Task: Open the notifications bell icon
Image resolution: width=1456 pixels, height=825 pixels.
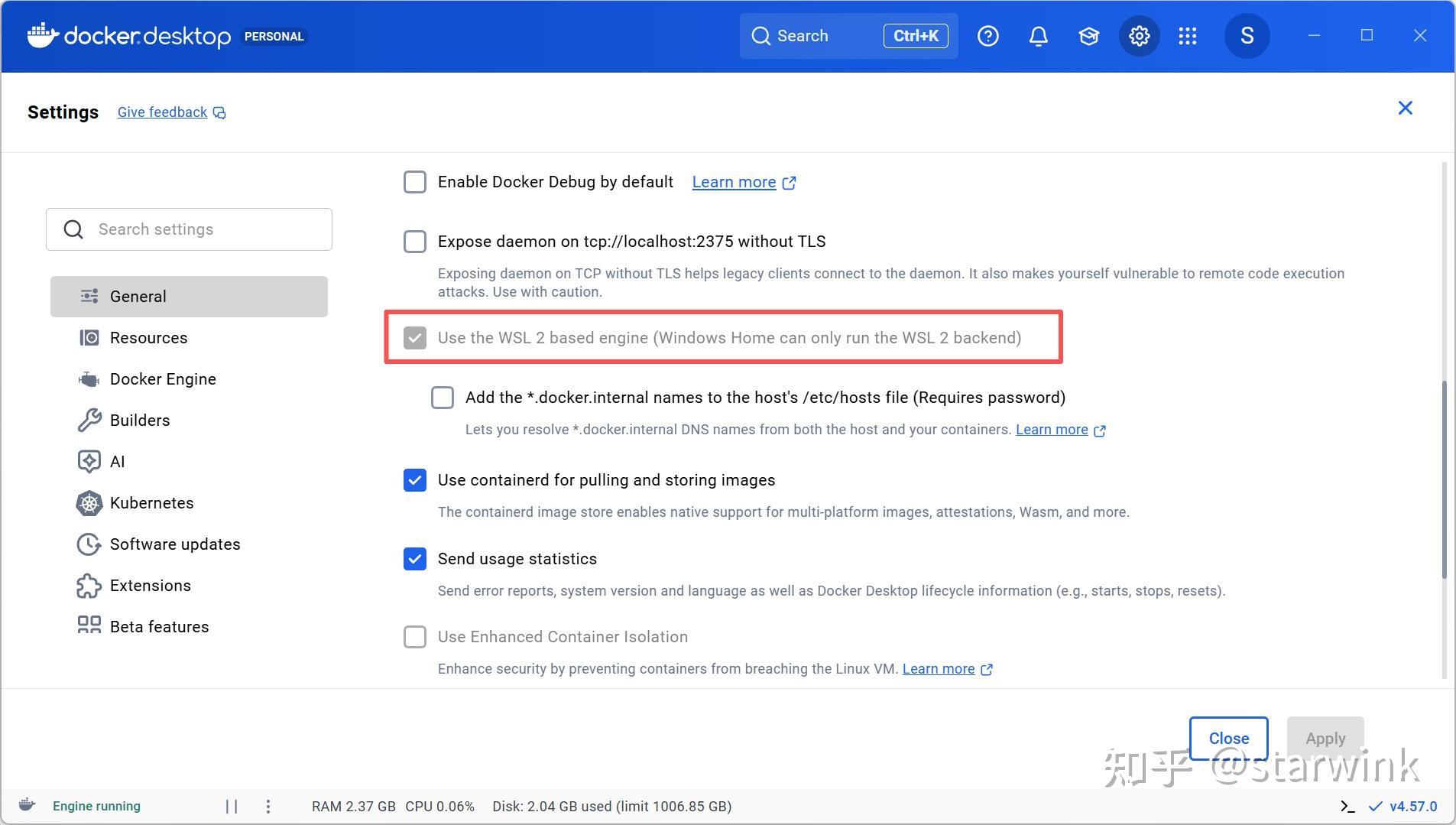Action: [x=1038, y=35]
